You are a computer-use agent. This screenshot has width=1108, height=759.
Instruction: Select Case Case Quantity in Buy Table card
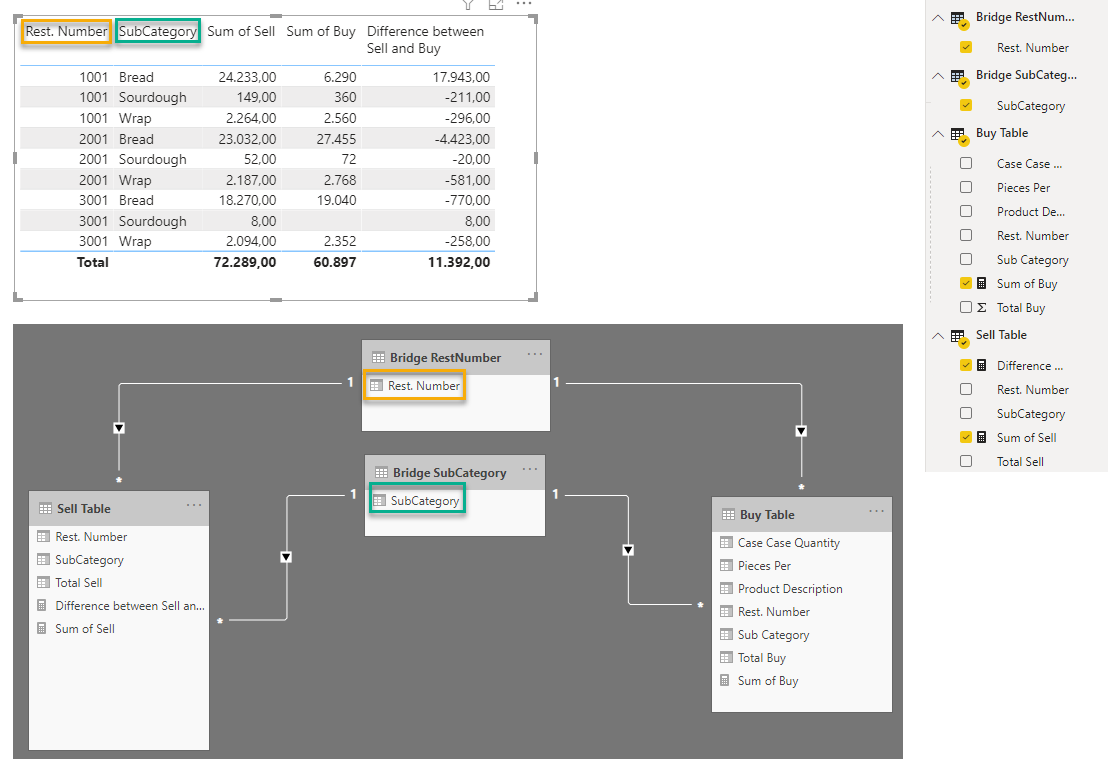(x=789, y=543)
